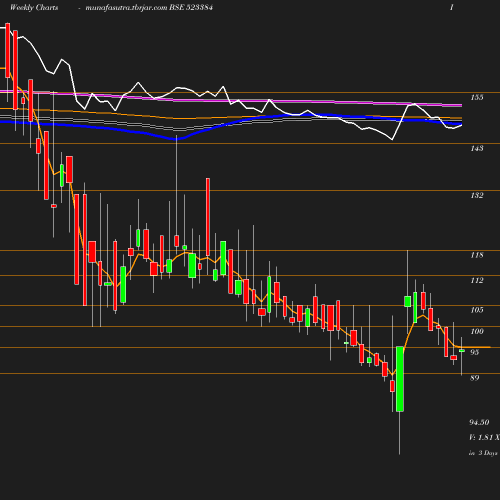This screenshot has height=500, width=500.
Task: Click the first tall red candle at top-left
Action: tap(8, 50)
